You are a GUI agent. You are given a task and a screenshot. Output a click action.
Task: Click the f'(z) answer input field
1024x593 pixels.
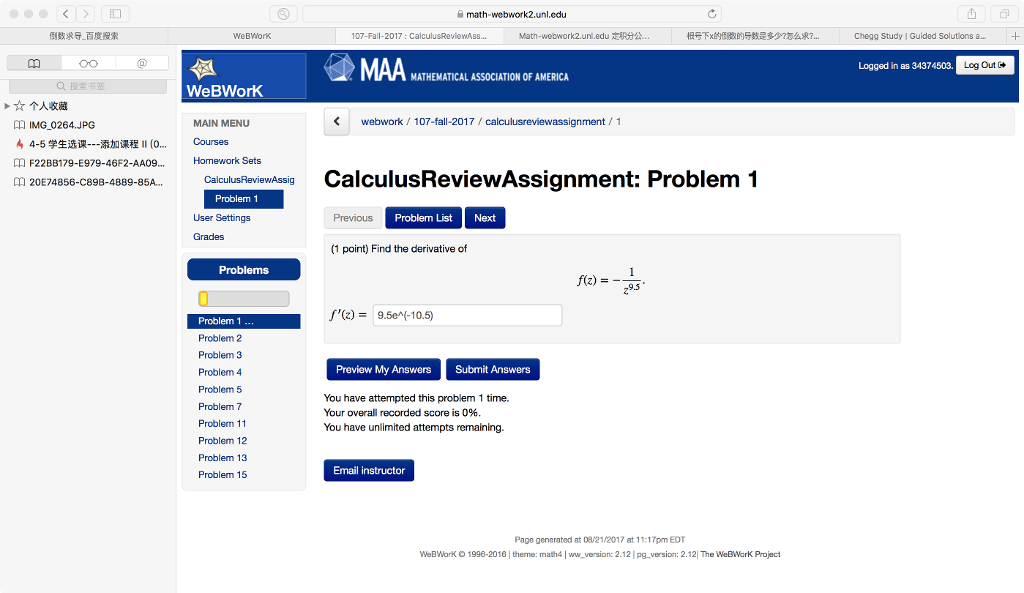coord(467,315)
